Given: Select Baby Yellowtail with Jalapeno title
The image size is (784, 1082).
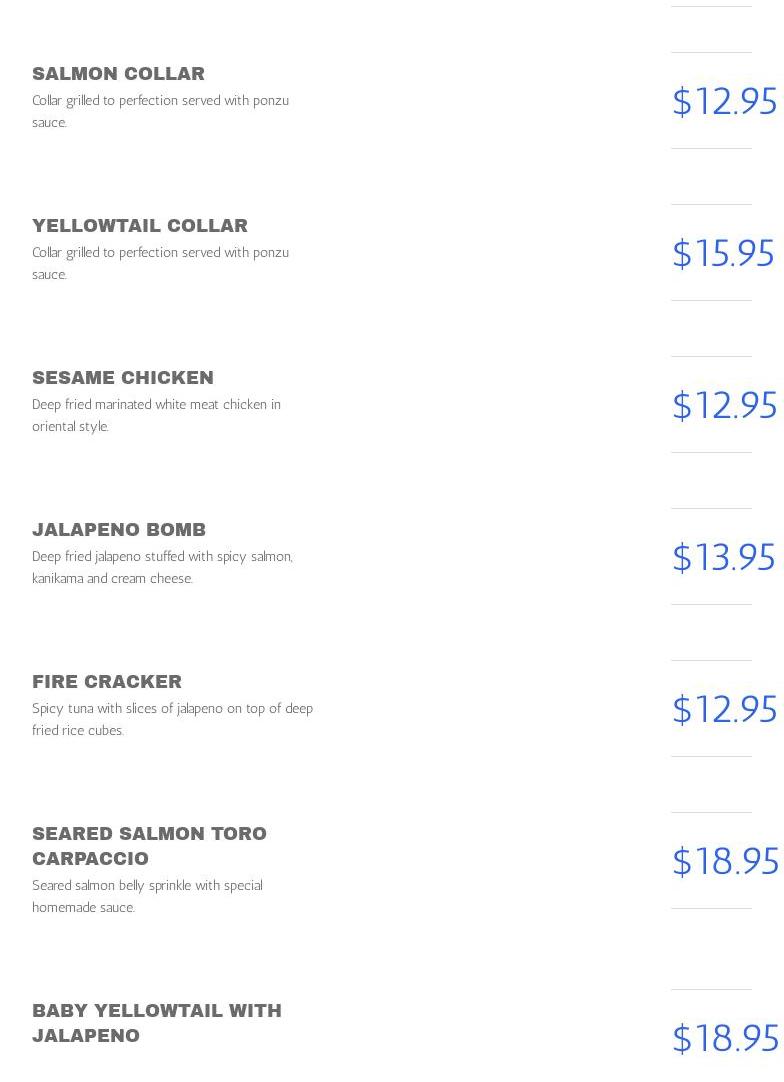Looking at the screenshot, I should coord(157,1023).
